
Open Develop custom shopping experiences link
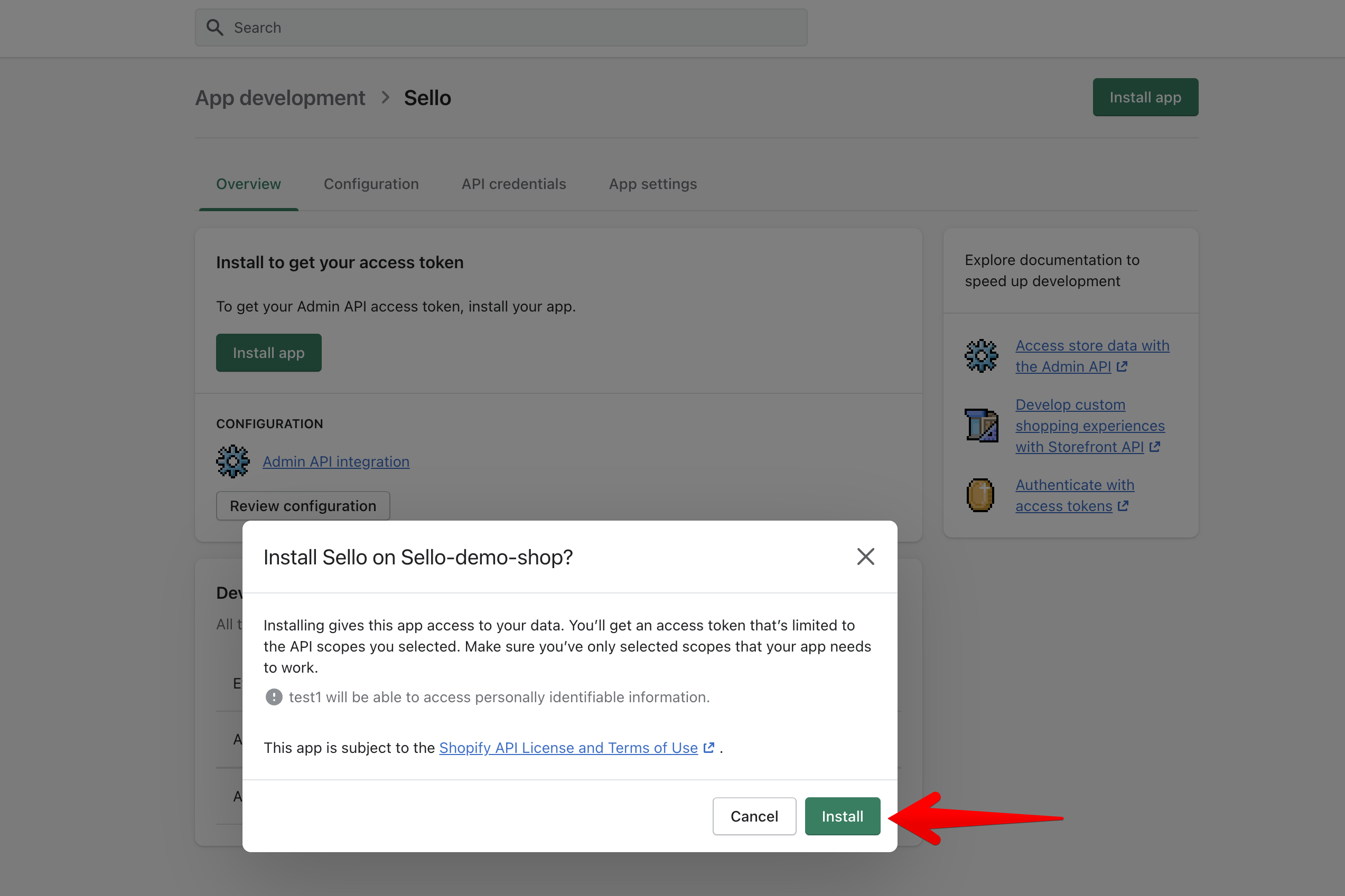[1089, 426]
